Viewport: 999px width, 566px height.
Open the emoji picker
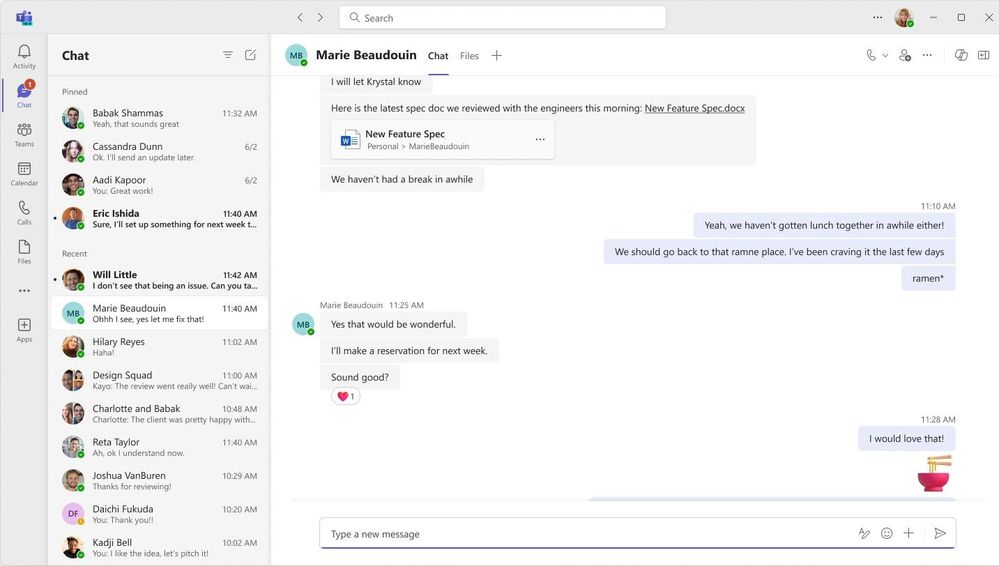(x=886, y=533)
